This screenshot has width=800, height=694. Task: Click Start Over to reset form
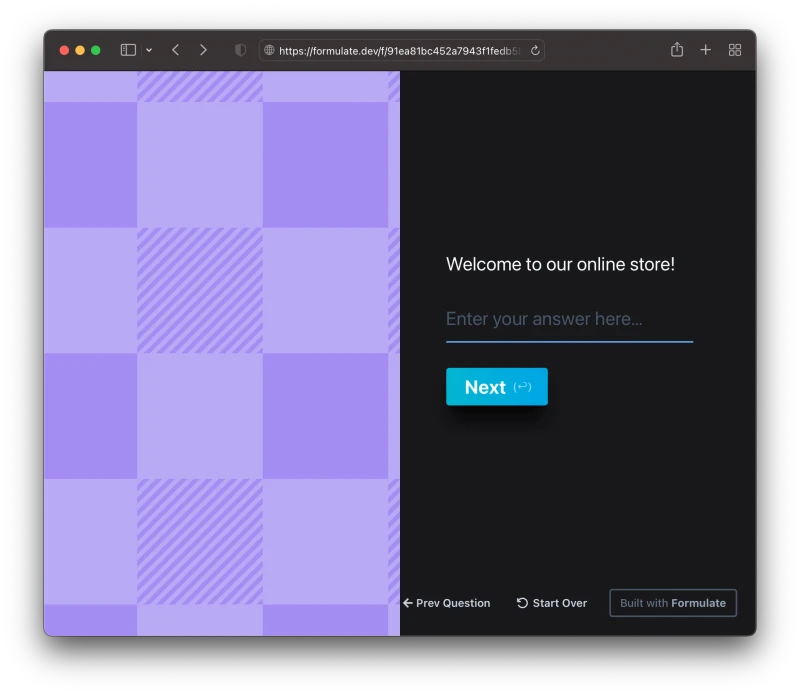click(x=552, y=603)
